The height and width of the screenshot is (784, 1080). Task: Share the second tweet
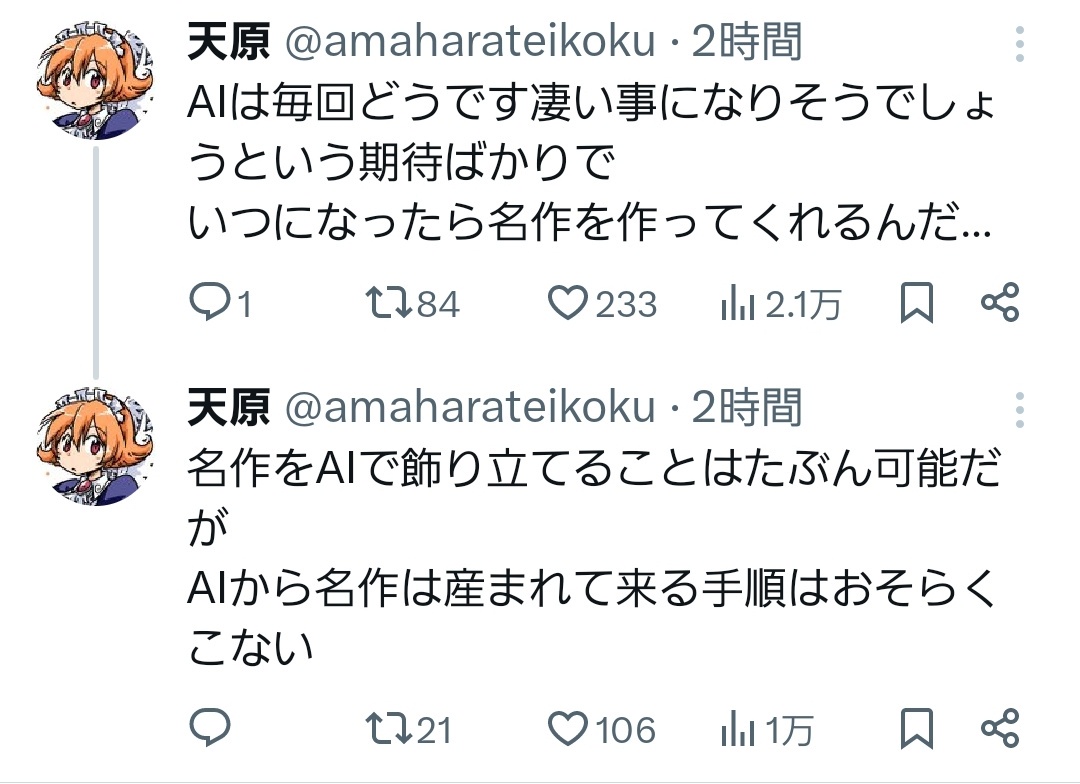(x=999, y=729)
